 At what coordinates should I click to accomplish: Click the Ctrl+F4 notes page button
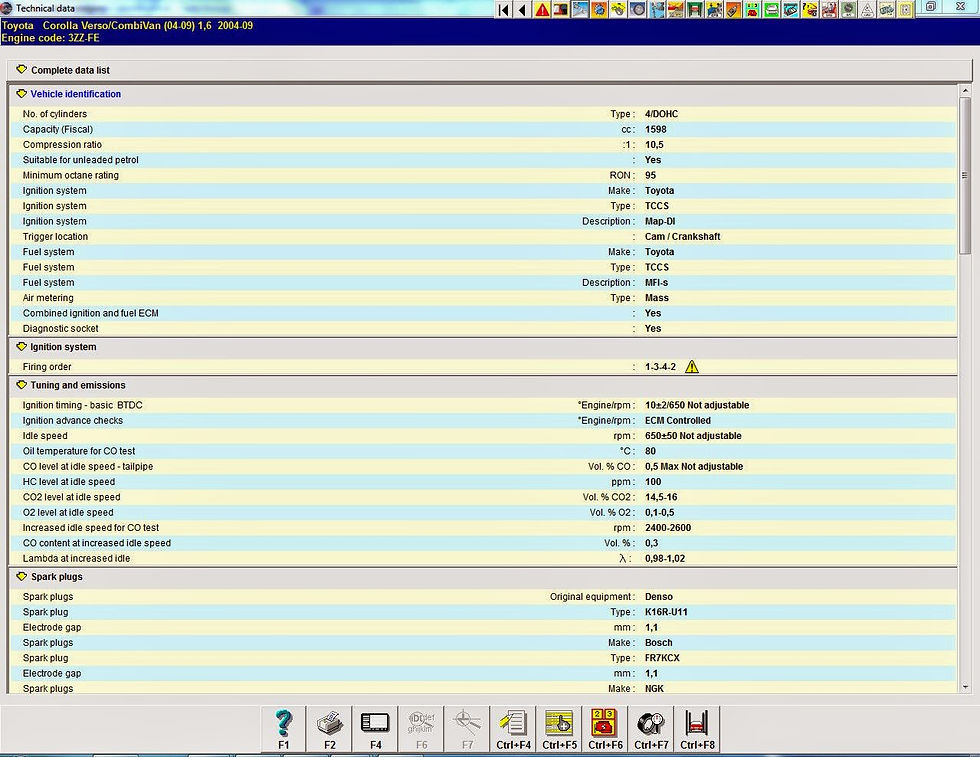point(513,729)
